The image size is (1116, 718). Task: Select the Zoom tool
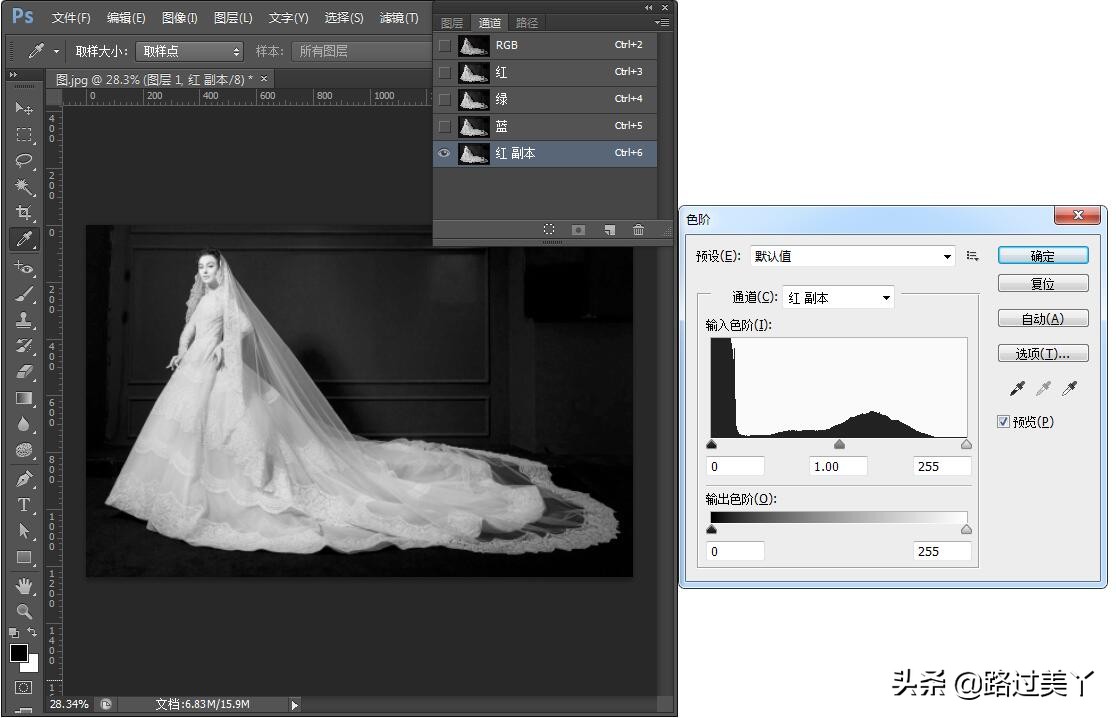[23, 611]
